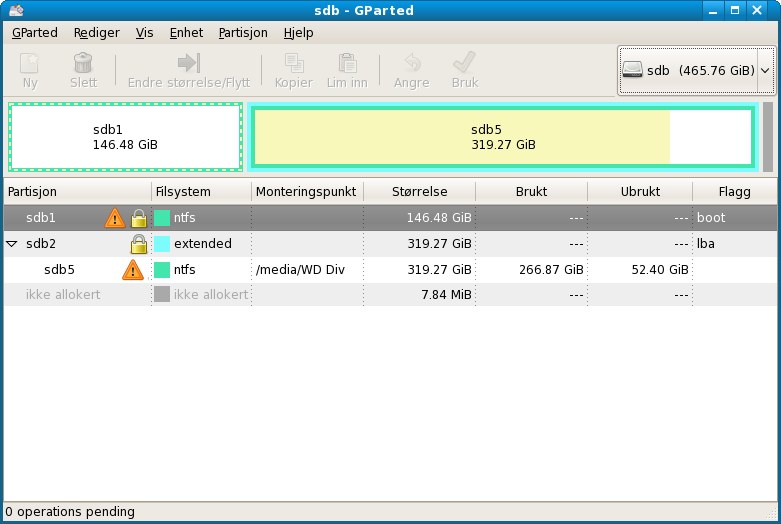Screen dimensions: 781x524
Task: Open the Hjelp menu
Action: click(x=298, y=33)
